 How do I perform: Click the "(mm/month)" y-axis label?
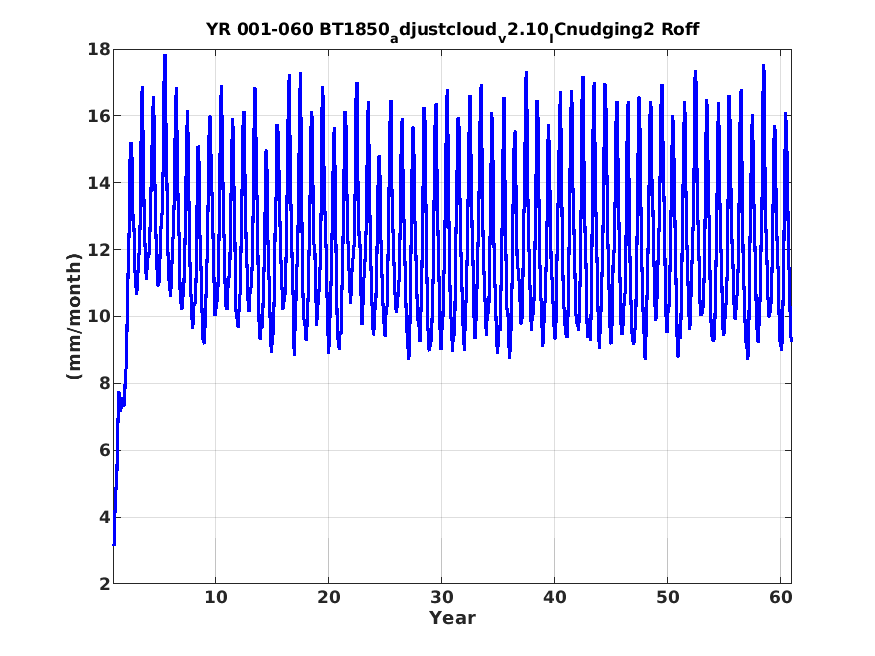tap(74, 316)
